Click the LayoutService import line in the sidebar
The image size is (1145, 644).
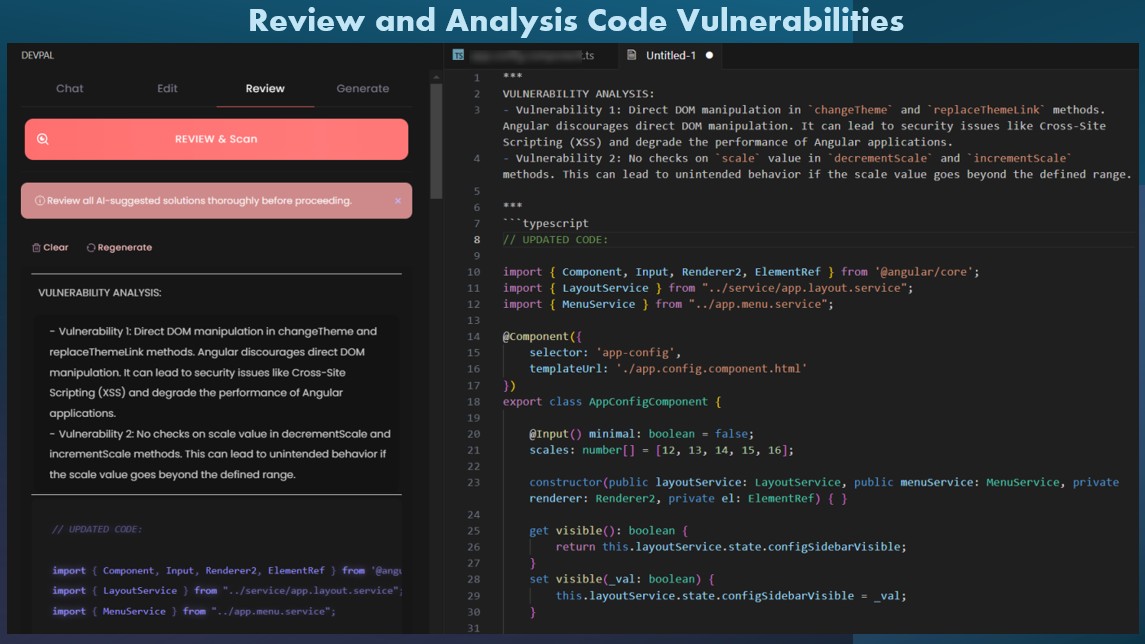[x=227, y=591]
